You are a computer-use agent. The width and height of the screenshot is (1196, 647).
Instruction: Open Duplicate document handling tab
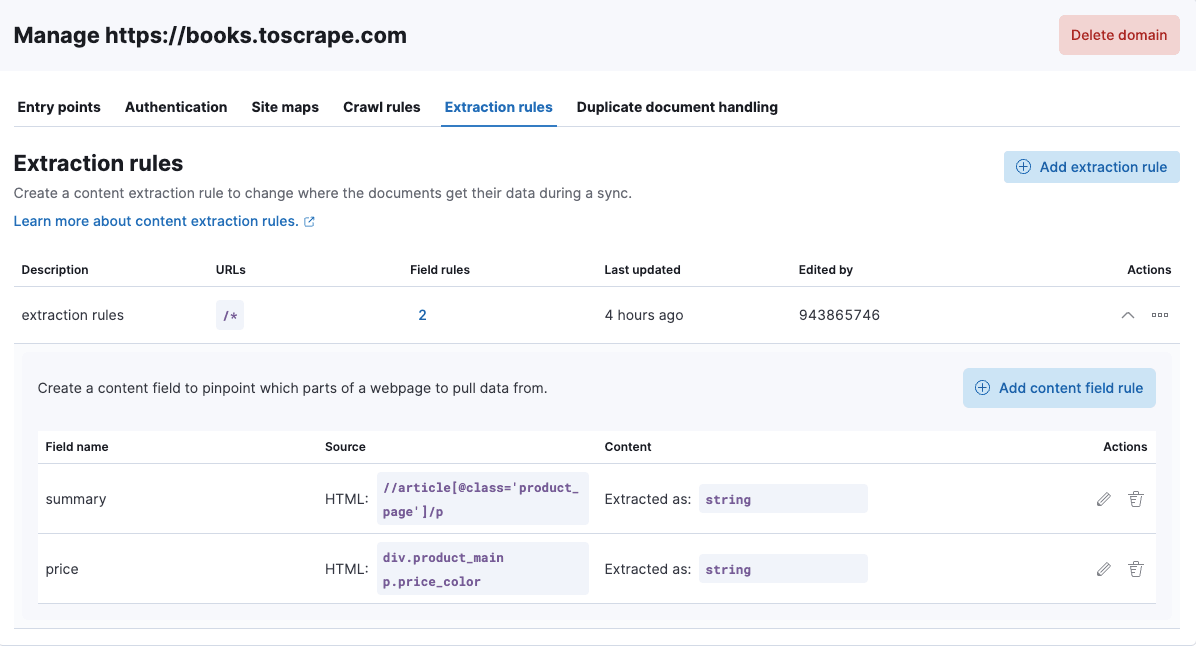pyautogui.click(x=677, y=107)
